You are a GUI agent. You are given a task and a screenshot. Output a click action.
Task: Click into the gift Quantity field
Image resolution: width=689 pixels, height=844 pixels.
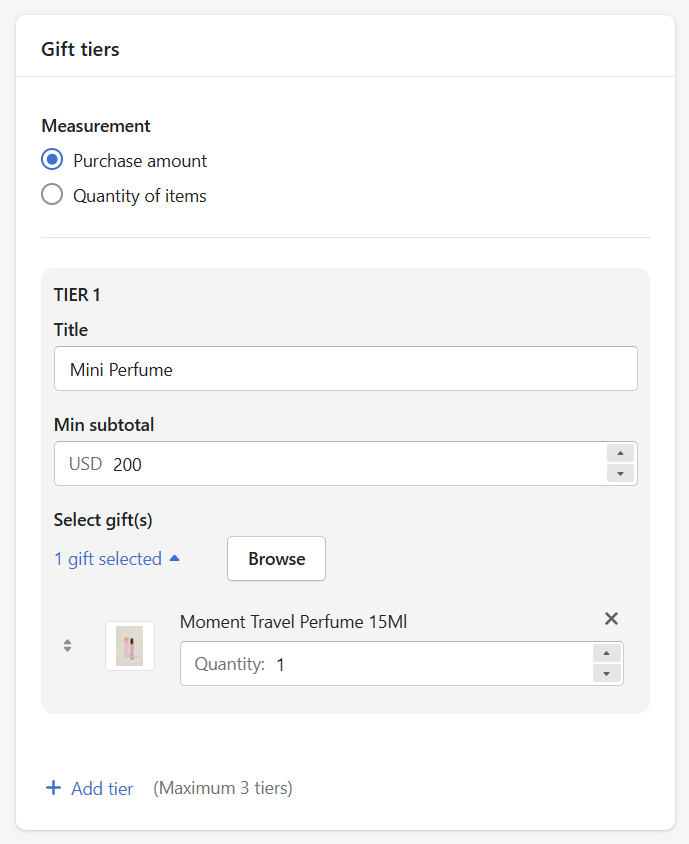pyautogui.click(x=387, y=664)
